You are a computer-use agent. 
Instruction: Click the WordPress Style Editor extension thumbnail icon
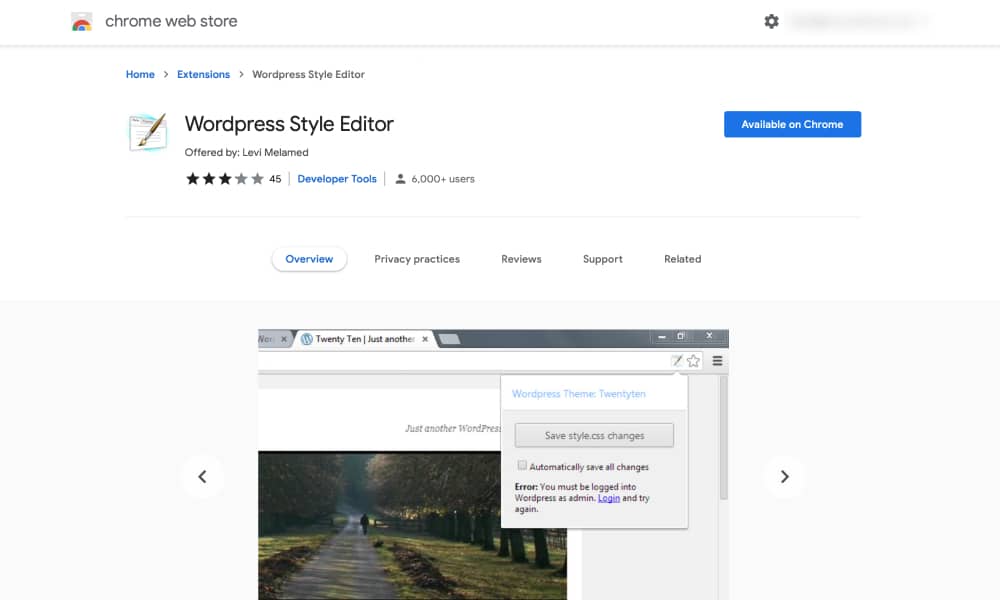tap(146, 131)
